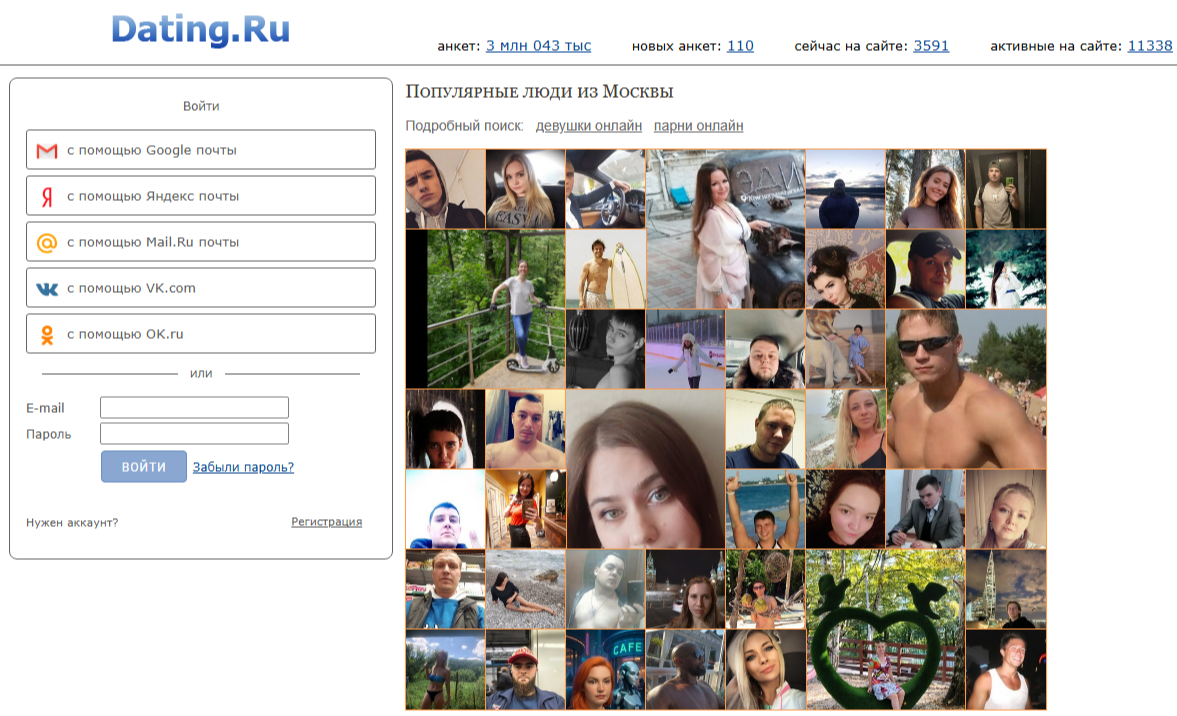The height and width of the screenshot is (716, 1177).
Task: Open the heart-shaped topiary photo thumbnail
Action: point(885,629)
